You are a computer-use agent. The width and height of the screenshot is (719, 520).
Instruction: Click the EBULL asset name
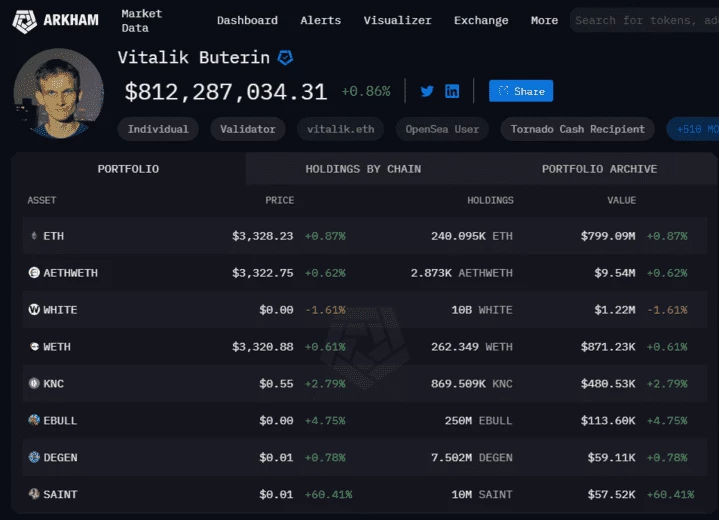(x=60, y=420)
